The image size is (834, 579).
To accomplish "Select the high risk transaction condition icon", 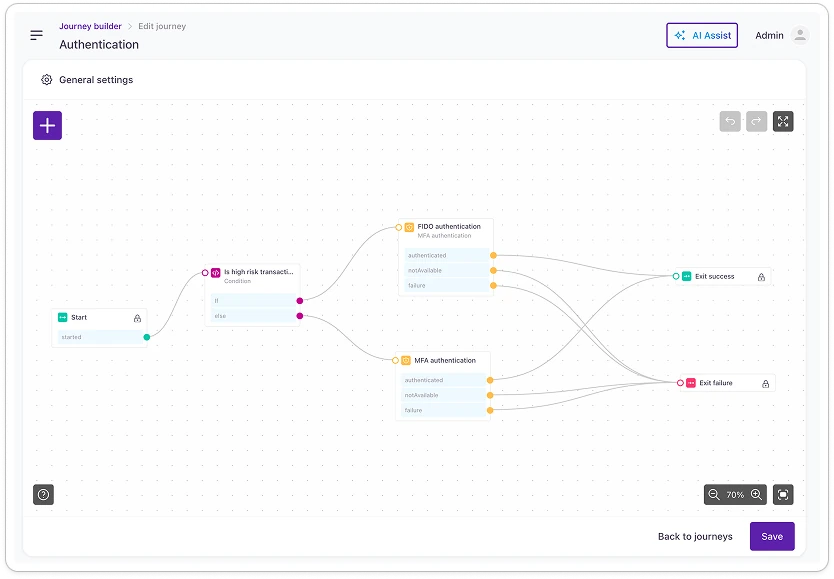I will point(215,272).
